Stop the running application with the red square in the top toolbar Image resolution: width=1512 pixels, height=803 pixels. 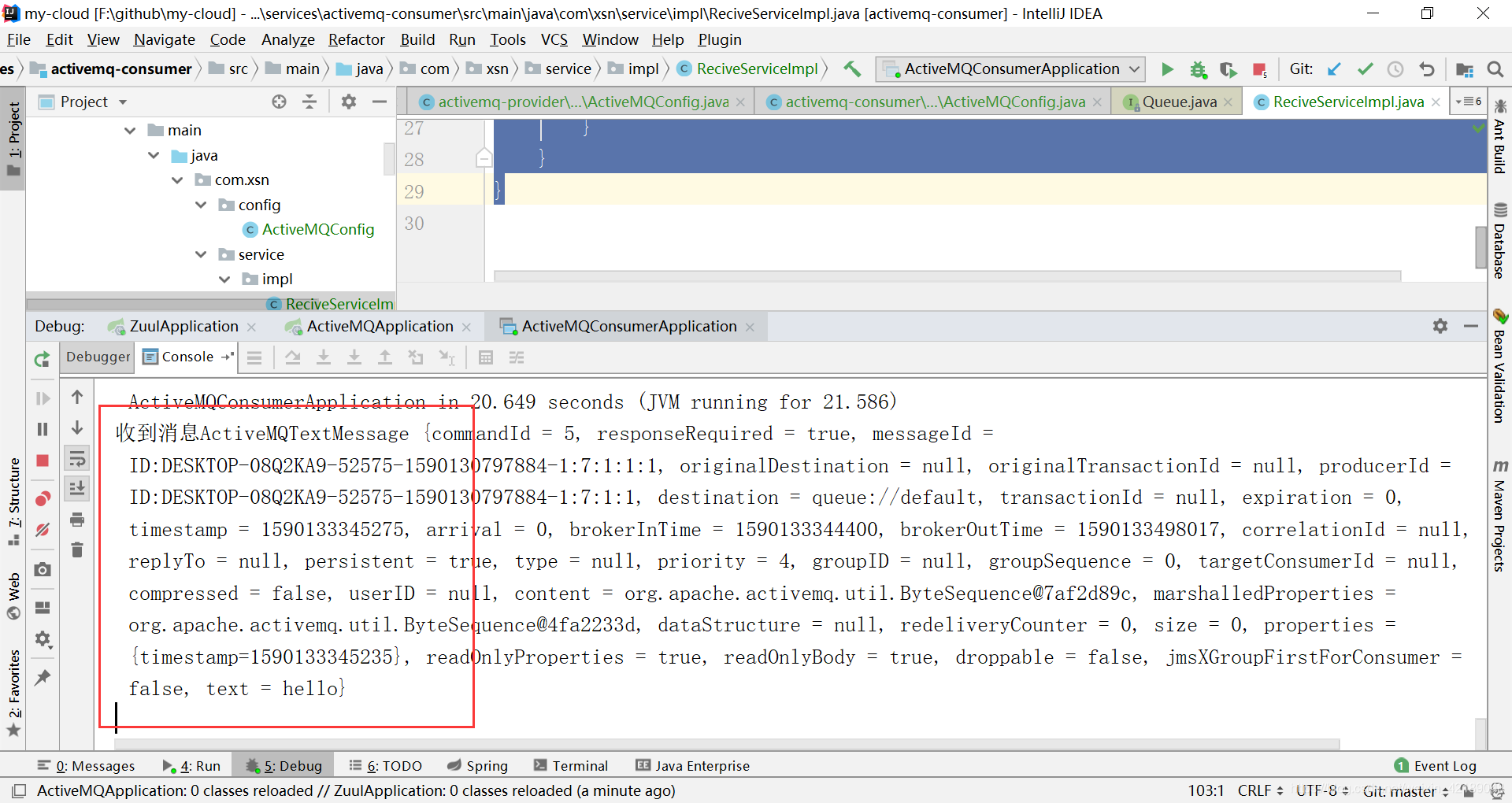coord(1259,69)
